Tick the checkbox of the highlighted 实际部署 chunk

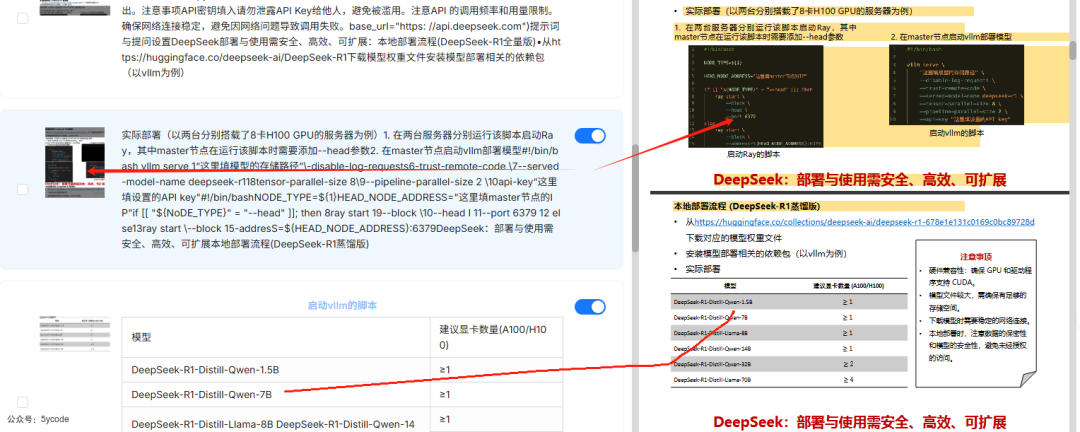pyautogui.click(x=23, y=189)
